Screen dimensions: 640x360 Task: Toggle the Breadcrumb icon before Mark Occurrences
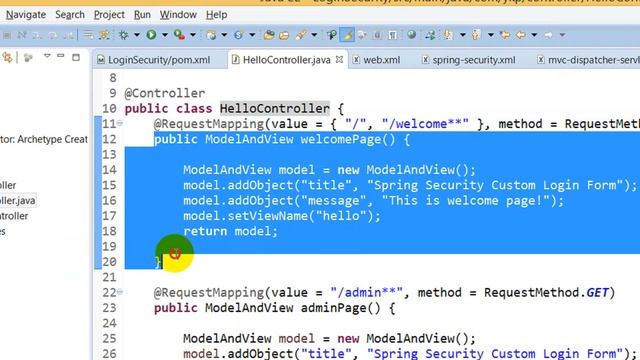click(x=331, y=35)
